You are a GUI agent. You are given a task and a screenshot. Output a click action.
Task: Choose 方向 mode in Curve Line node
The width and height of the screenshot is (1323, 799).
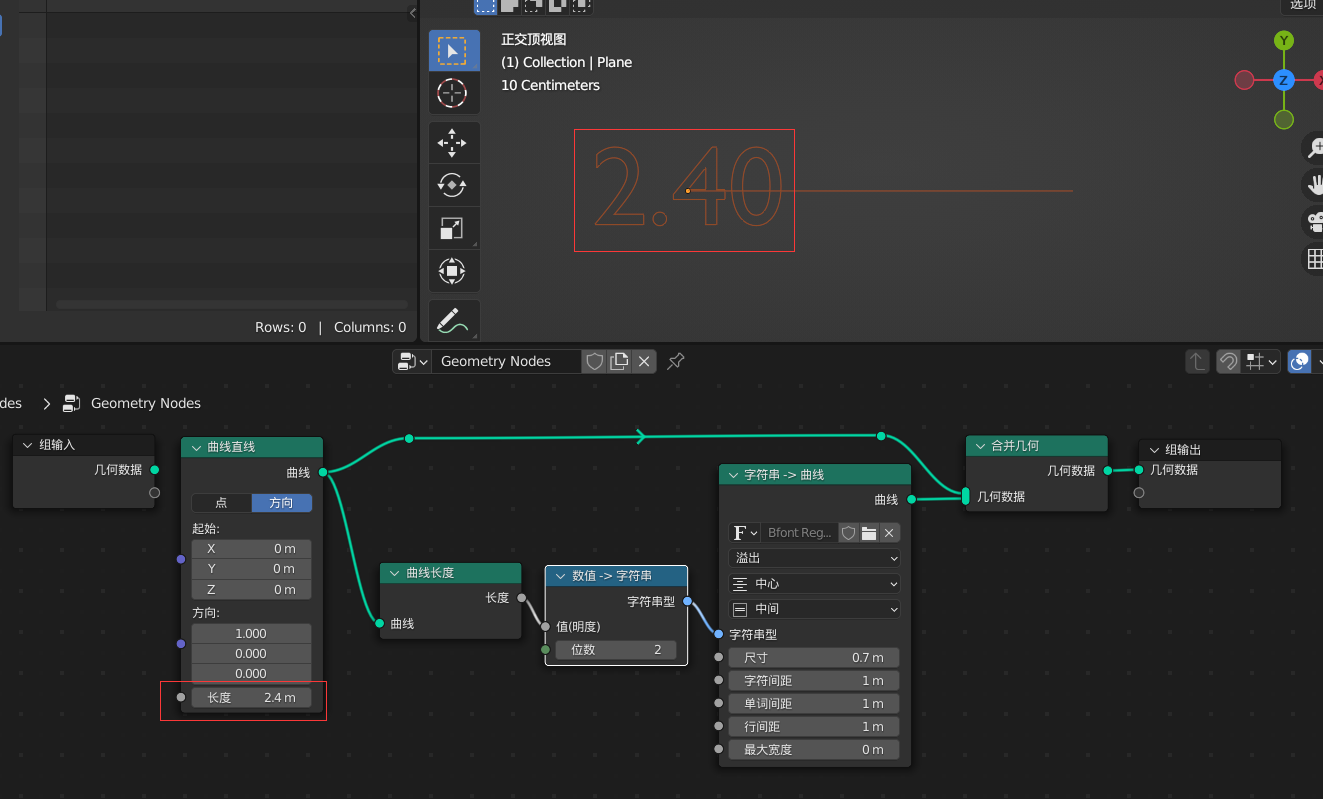(x=281, y=502)
